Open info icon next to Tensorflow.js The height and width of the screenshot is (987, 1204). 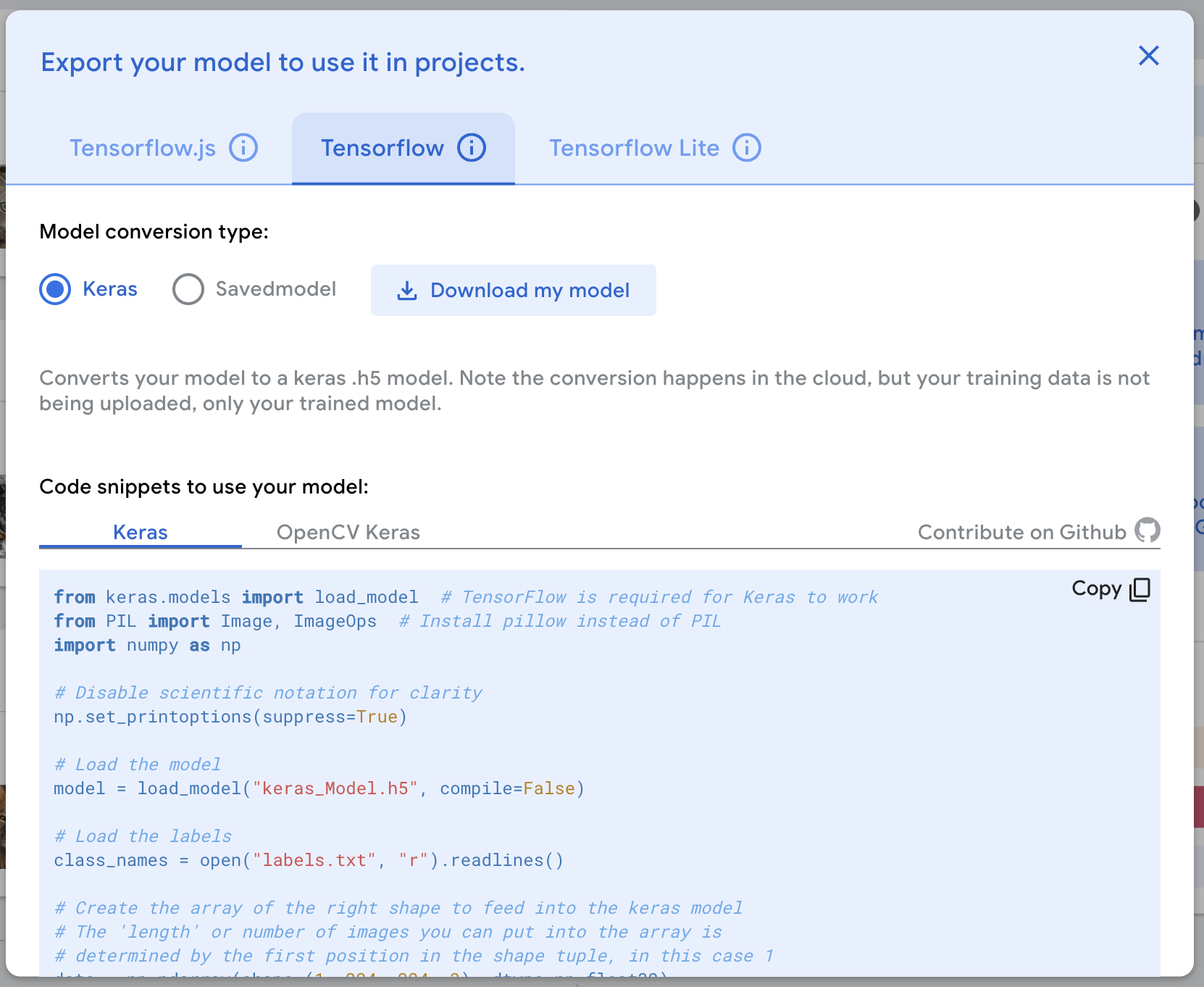tap(243, 148)
